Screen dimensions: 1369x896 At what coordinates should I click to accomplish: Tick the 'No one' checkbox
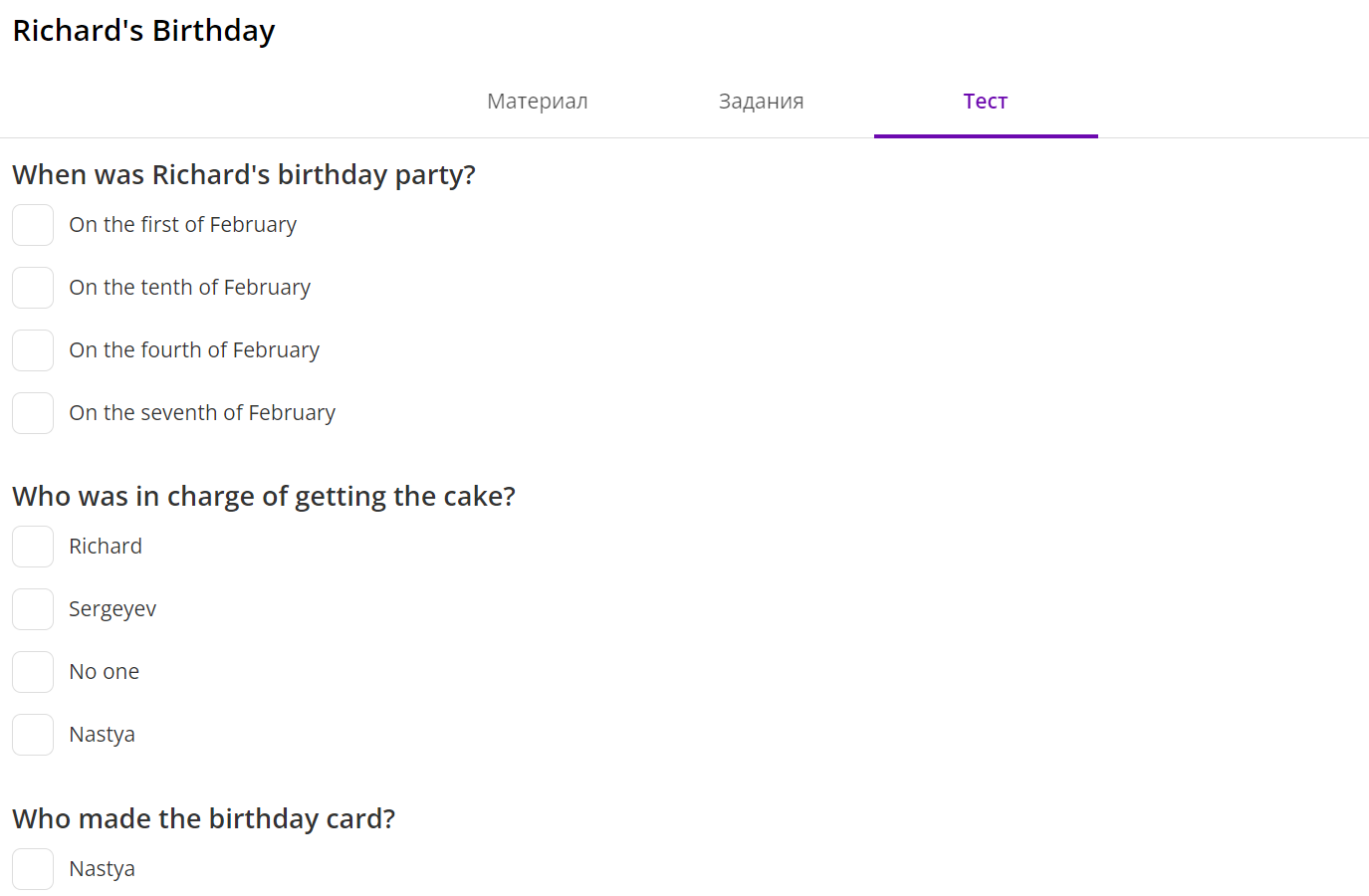[x=33, y=672]
